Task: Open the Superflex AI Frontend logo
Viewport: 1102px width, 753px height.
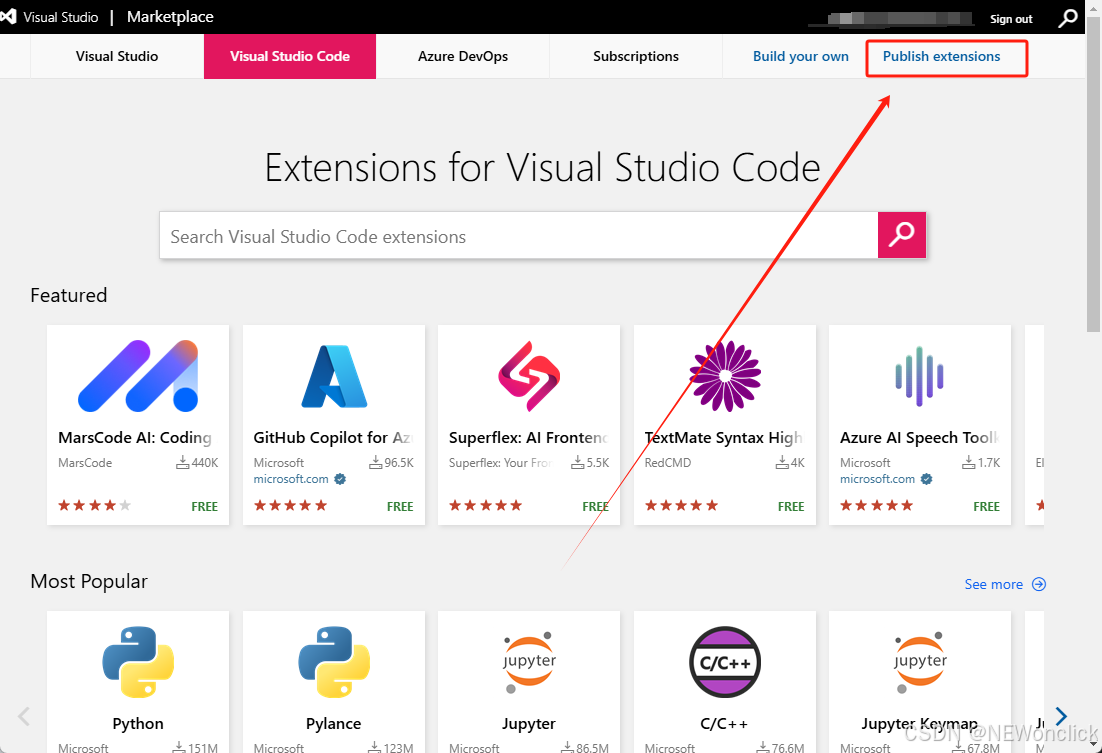Action: click(x=529, y=376)
